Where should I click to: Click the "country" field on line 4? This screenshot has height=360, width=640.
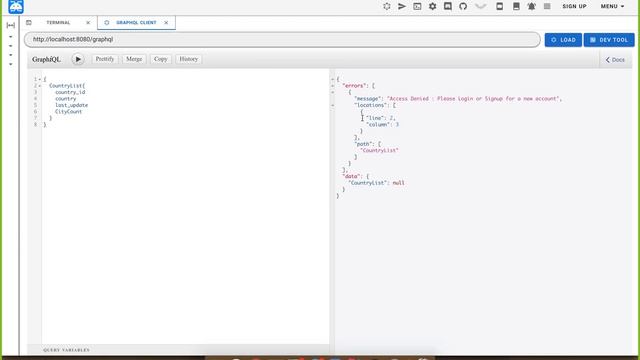[66, 99]
